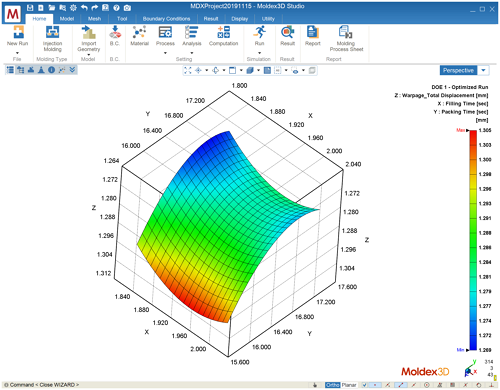Screen dimensions: 500x390
Task: Click the Help question mark icon
Action: coord(116,8)
